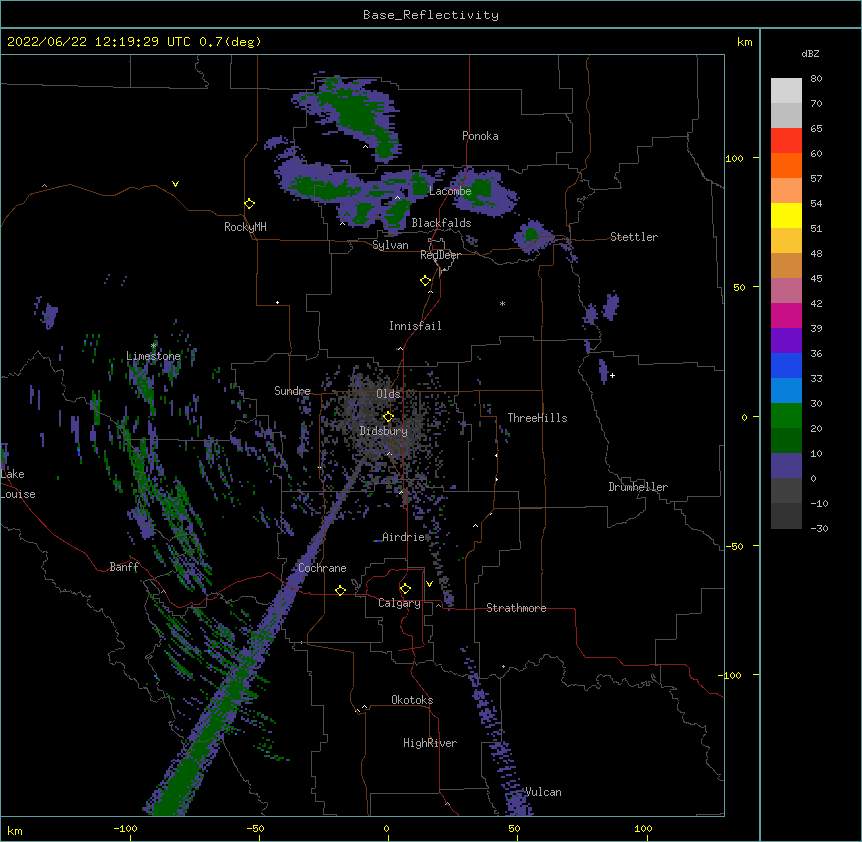Click the 42 dBZ magenta swatch
862x842 pixels.
(786, 315)
